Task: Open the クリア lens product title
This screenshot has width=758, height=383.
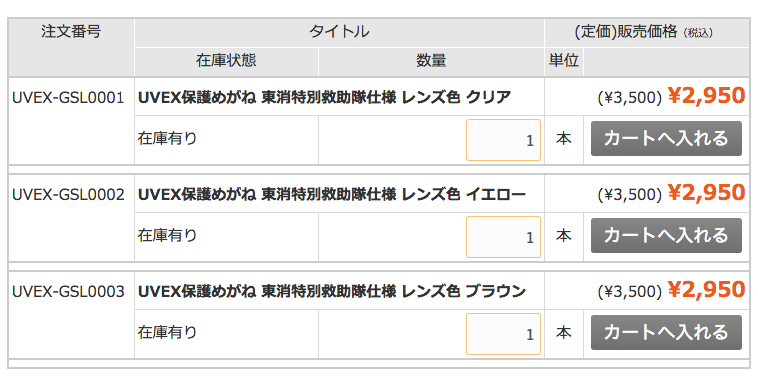Action: [x=324, y=97]
